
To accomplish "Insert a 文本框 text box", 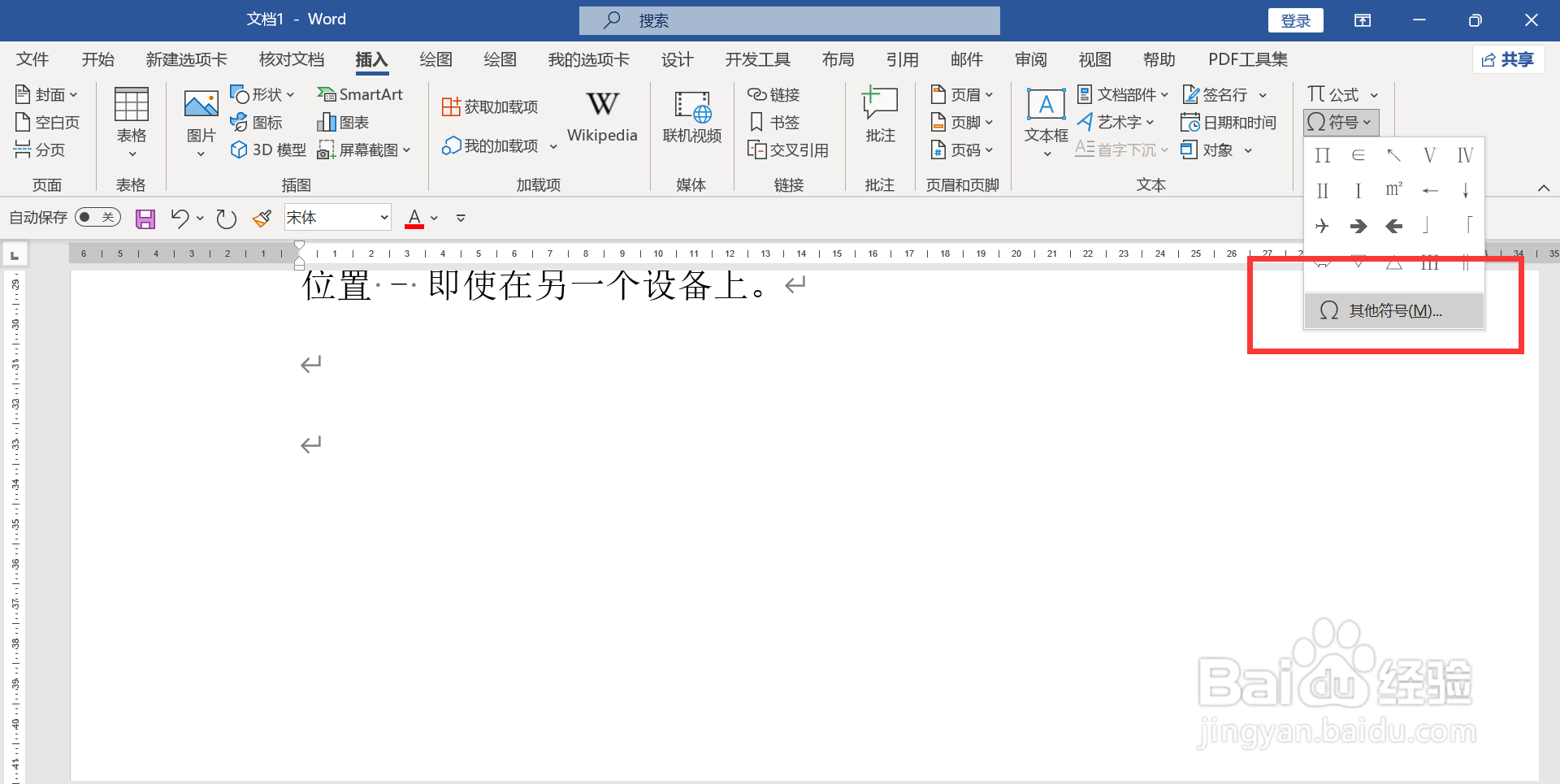I will 1046,123.
